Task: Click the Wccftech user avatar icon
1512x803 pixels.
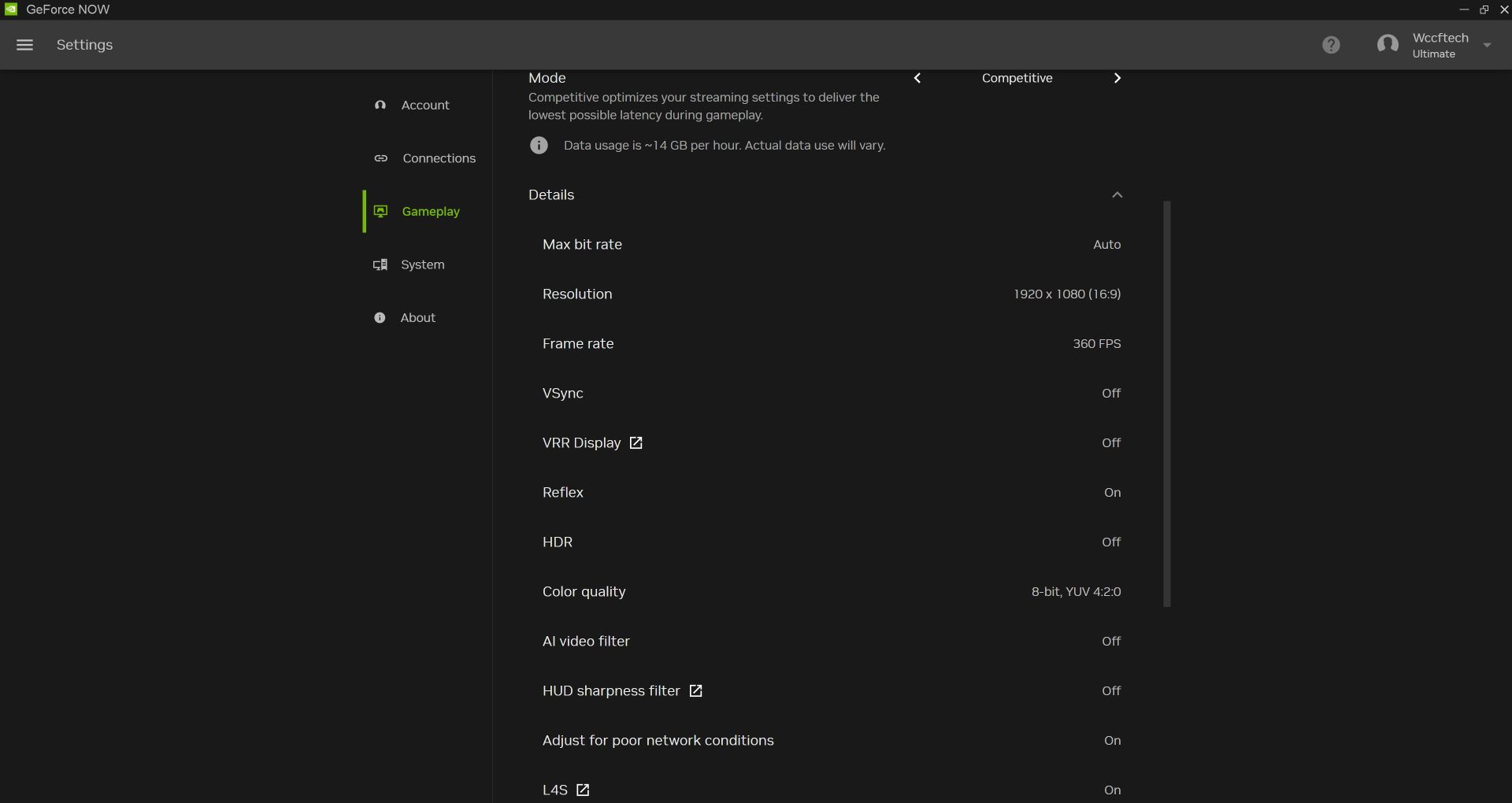Action: tap(1388, 45)
